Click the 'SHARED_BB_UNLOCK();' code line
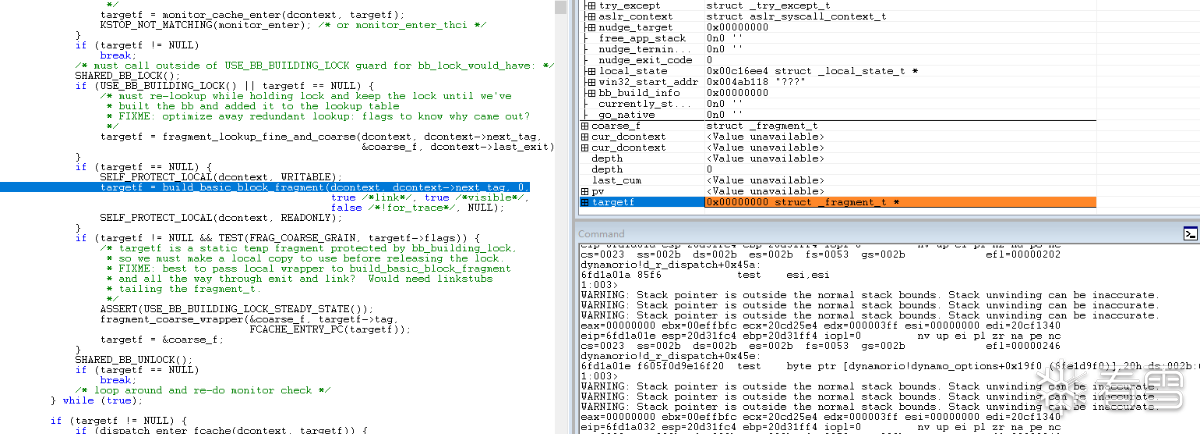1200x434 pixels. click(x=133, y=360)
